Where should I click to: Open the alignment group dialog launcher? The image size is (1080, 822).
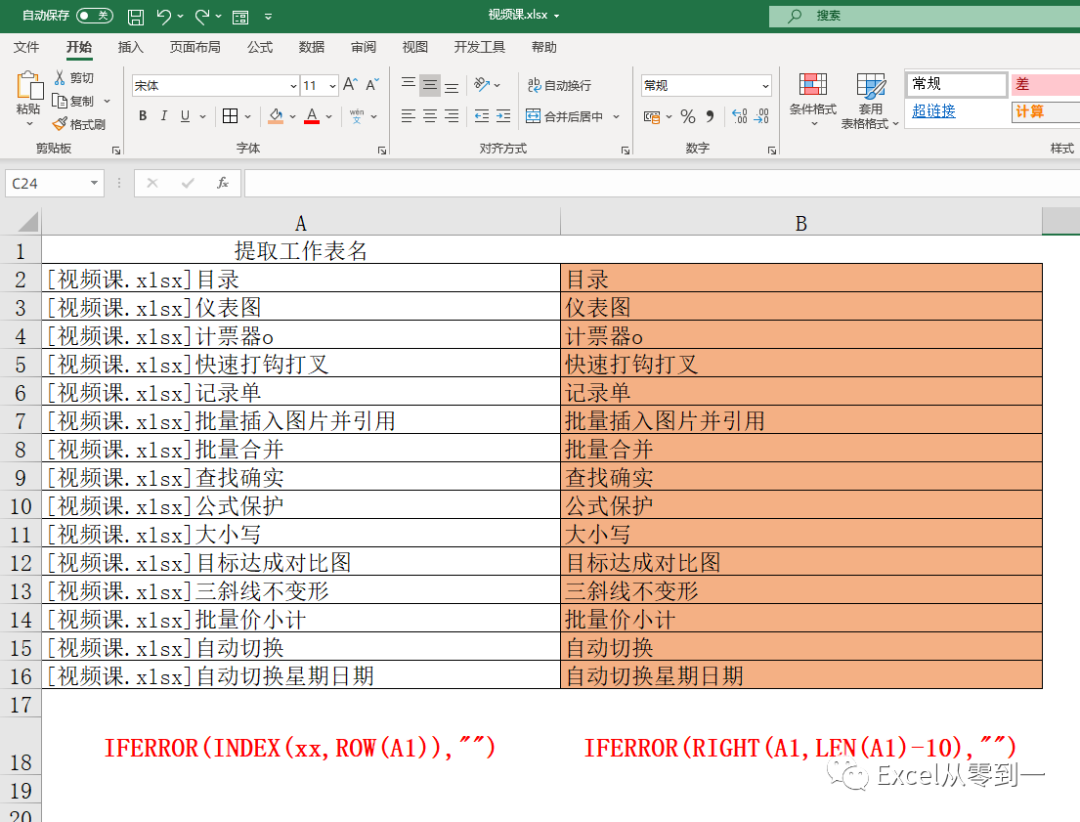tap(625, 150)
